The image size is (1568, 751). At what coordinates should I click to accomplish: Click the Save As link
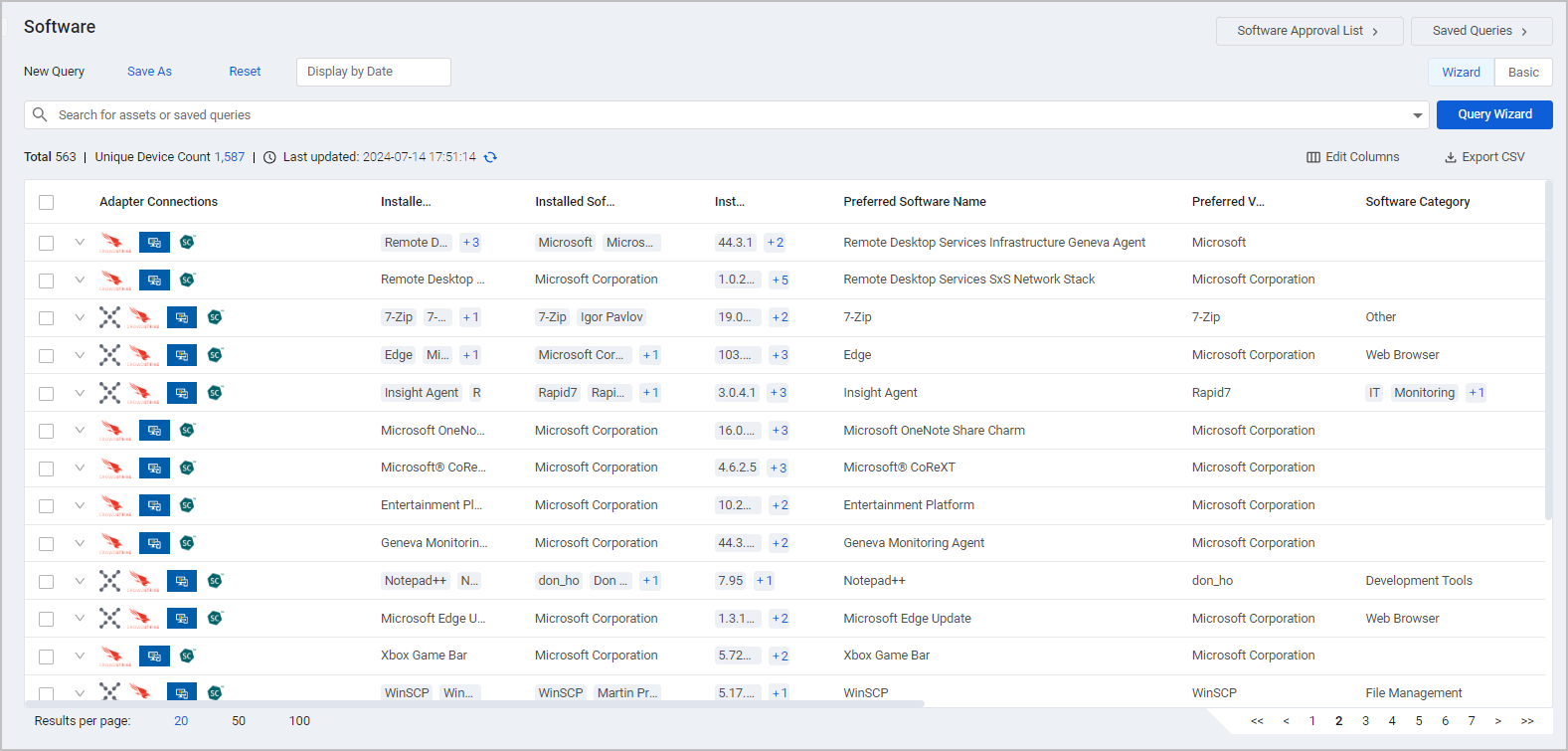pyautogui.click(x=149, y=72)
